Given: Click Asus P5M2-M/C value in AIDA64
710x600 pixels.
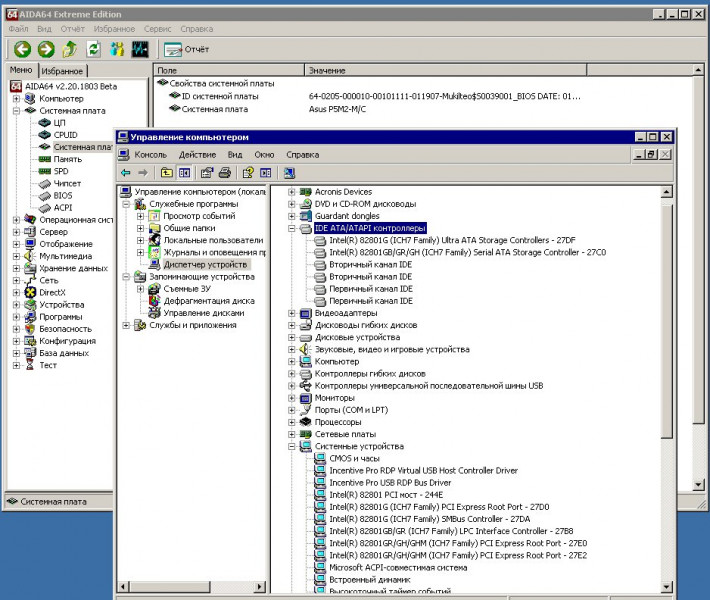Looking at the screenshot, I should pos(337,109).
